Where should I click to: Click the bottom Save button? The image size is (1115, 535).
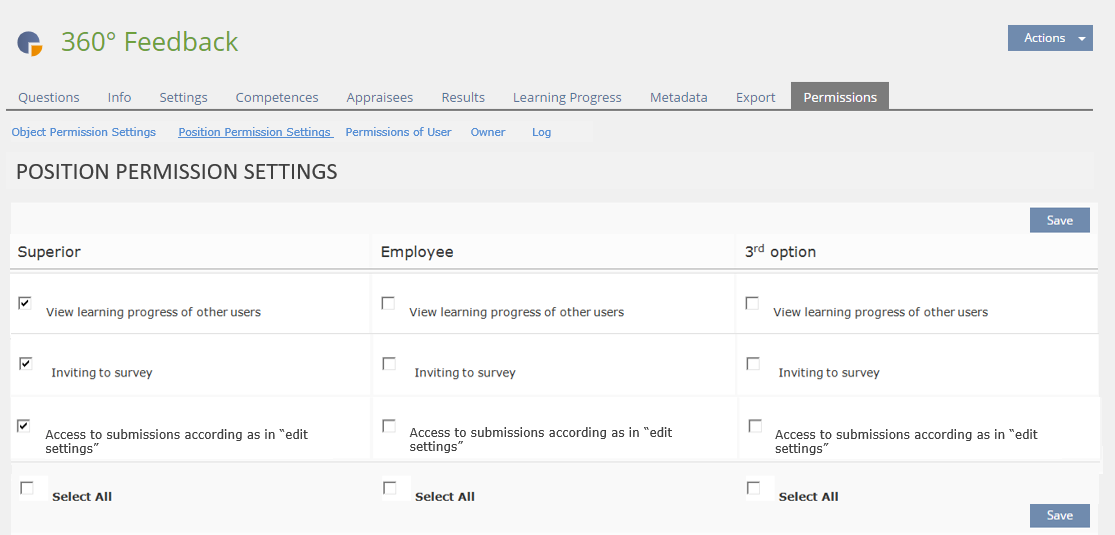[1059, 515]
